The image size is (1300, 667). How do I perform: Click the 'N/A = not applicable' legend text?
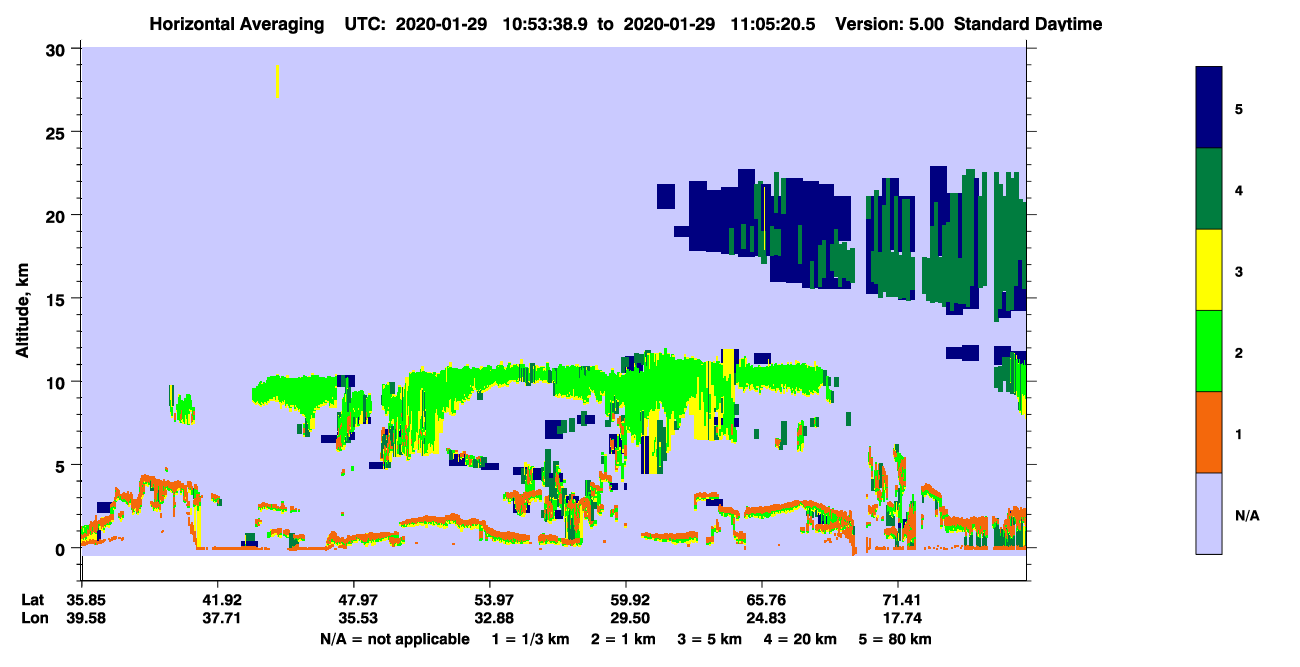tap(394, 639)
